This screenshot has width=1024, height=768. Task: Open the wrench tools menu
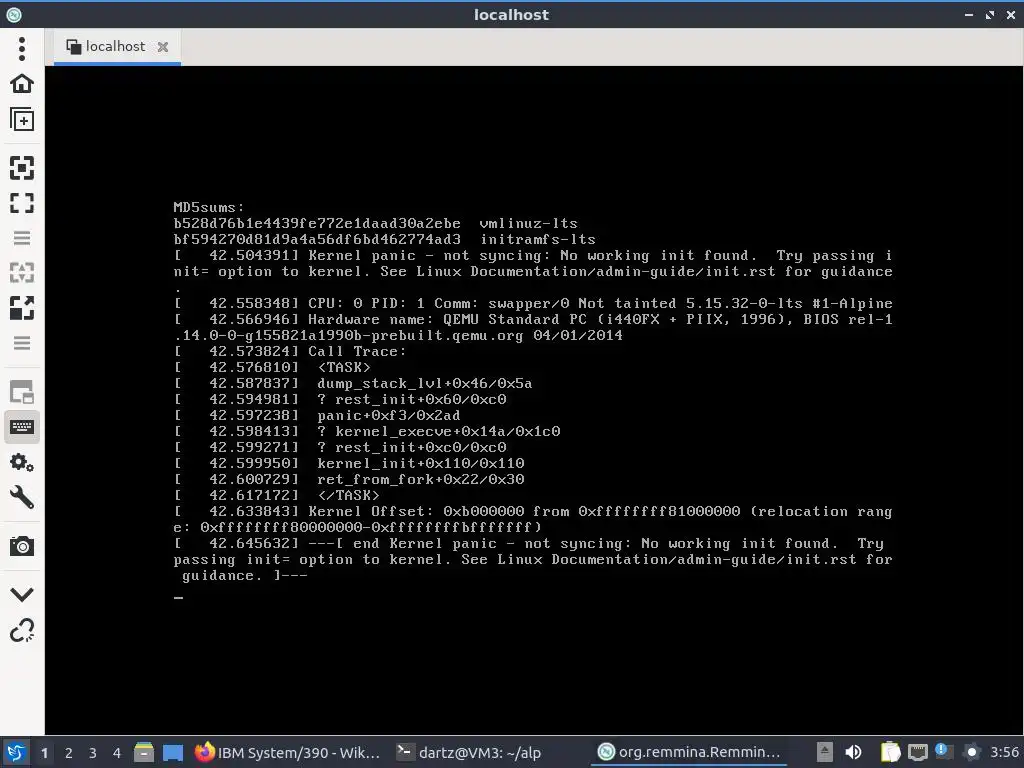point(22,498)
